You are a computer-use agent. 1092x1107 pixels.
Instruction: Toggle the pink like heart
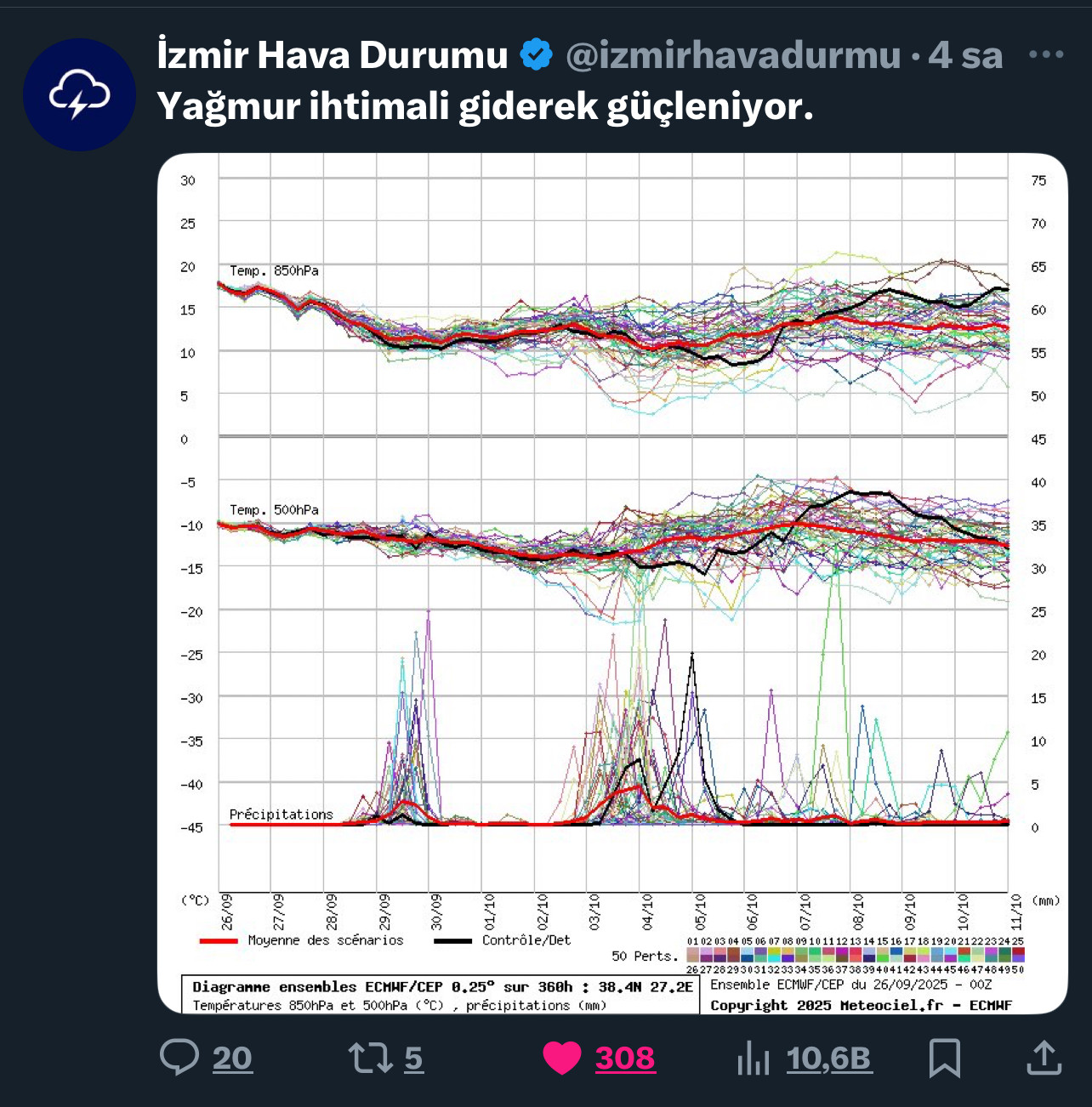tap(562, 1058)
